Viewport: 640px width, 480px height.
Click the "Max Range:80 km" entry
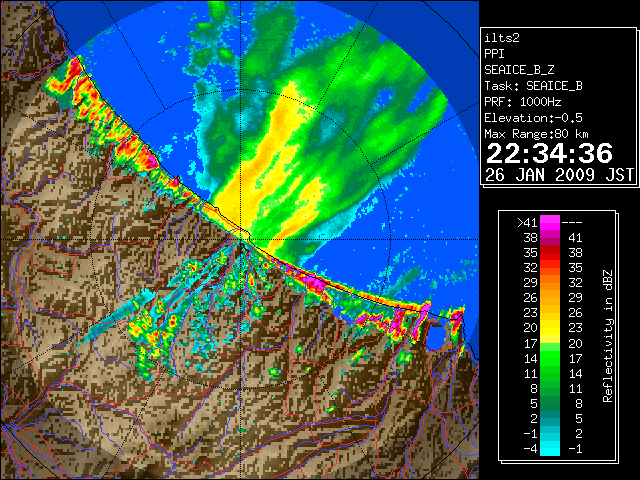[536, 134]
